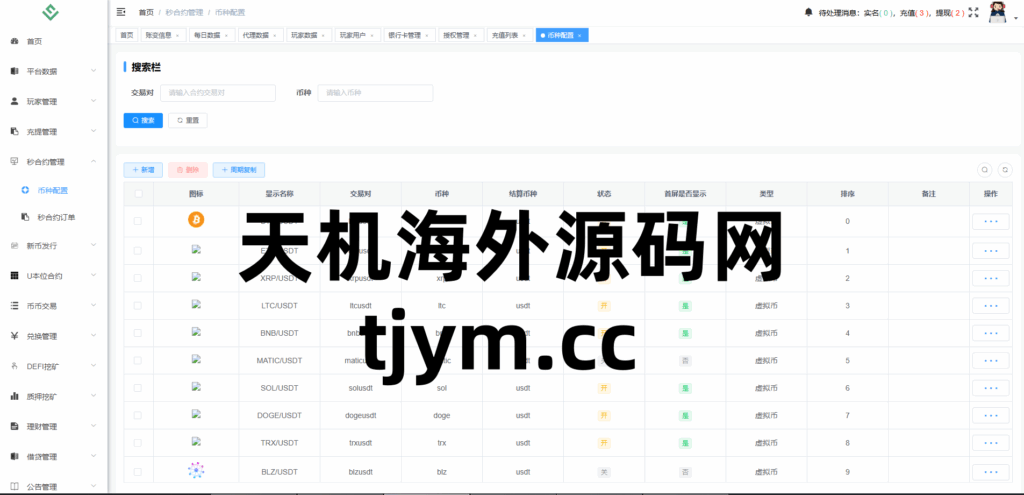Click the notification bell icon
1024x495 pixels.
click(x=808, y=12)
